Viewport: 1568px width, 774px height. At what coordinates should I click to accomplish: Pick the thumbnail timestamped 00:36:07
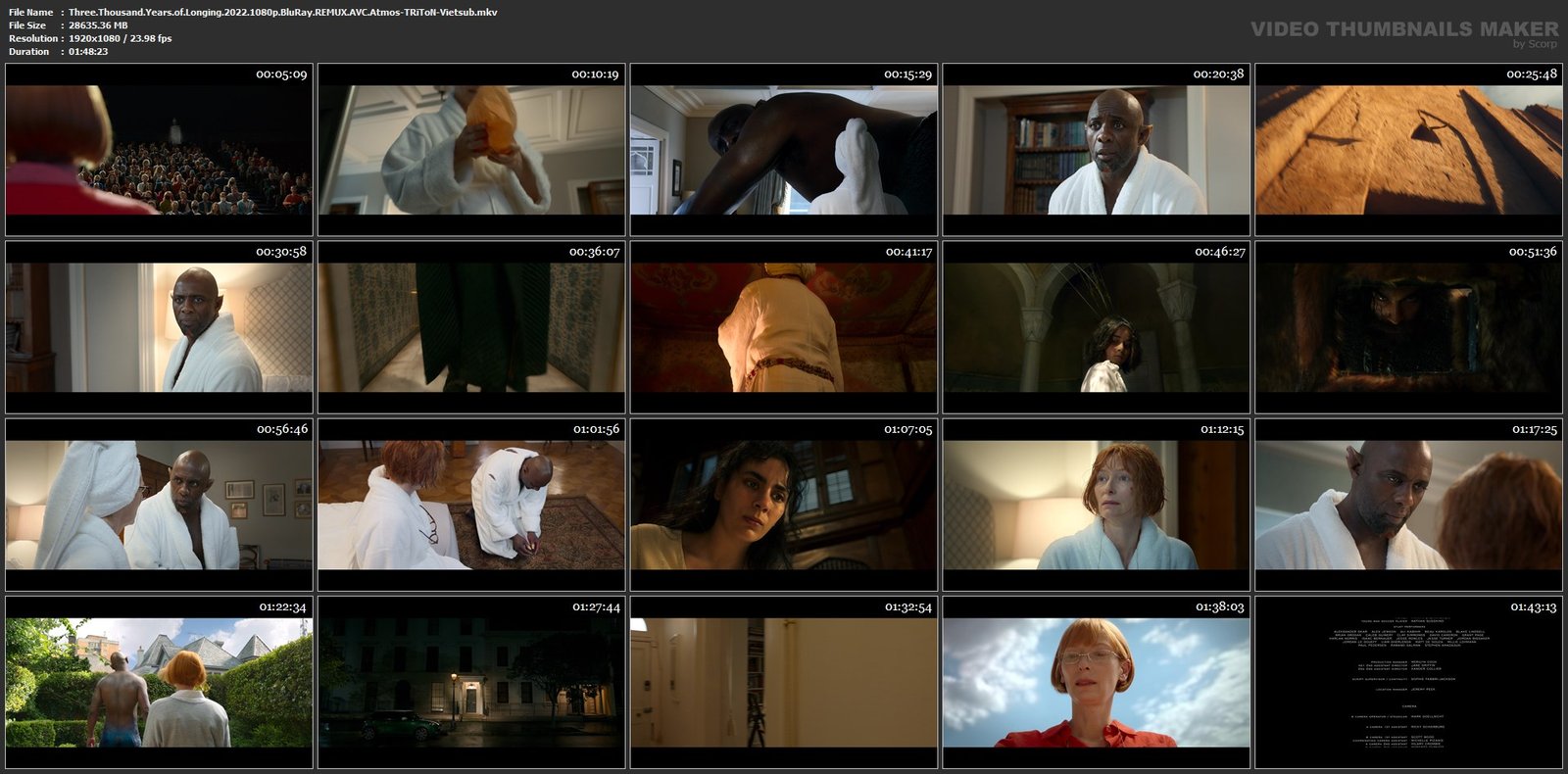pos(471,327)
